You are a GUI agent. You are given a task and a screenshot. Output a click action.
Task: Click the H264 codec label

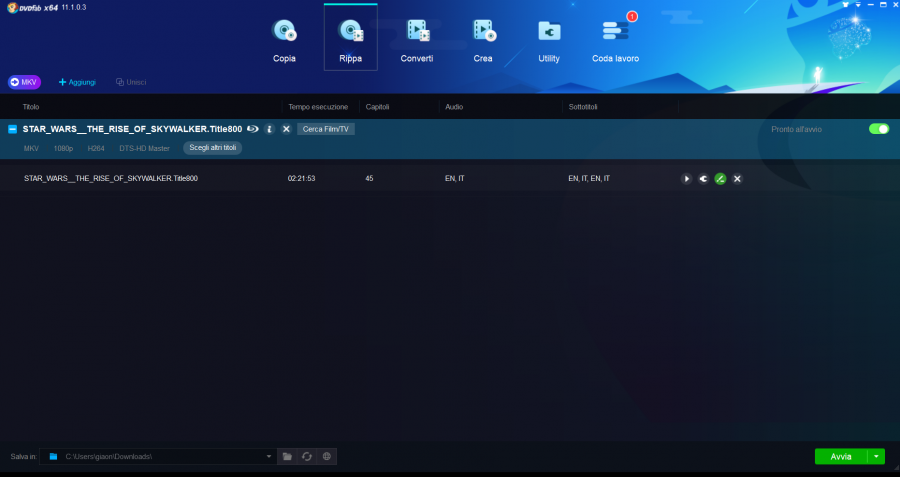pyautogui.click(x=96, y=148)
